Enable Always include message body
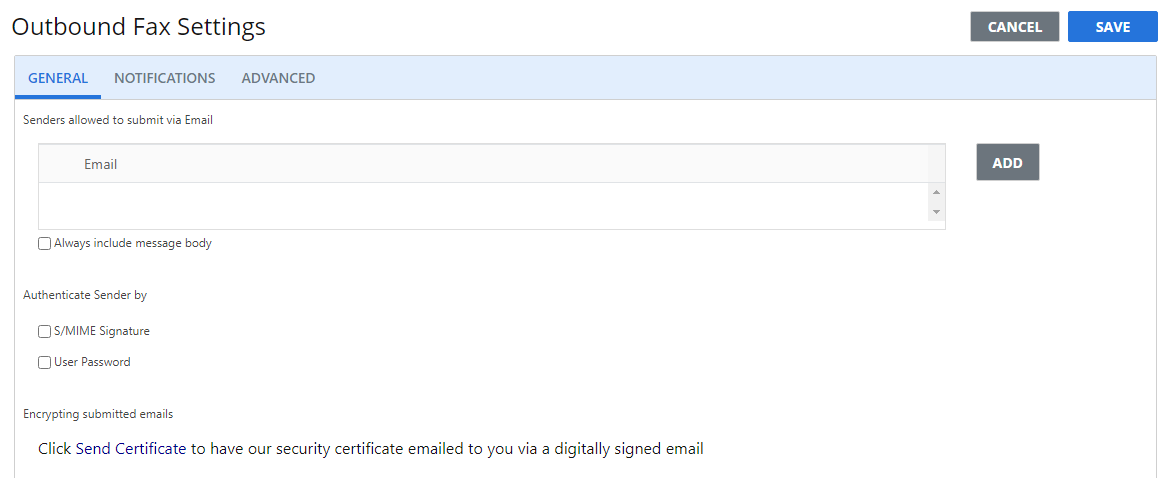1171x478 pixels. 45,243
